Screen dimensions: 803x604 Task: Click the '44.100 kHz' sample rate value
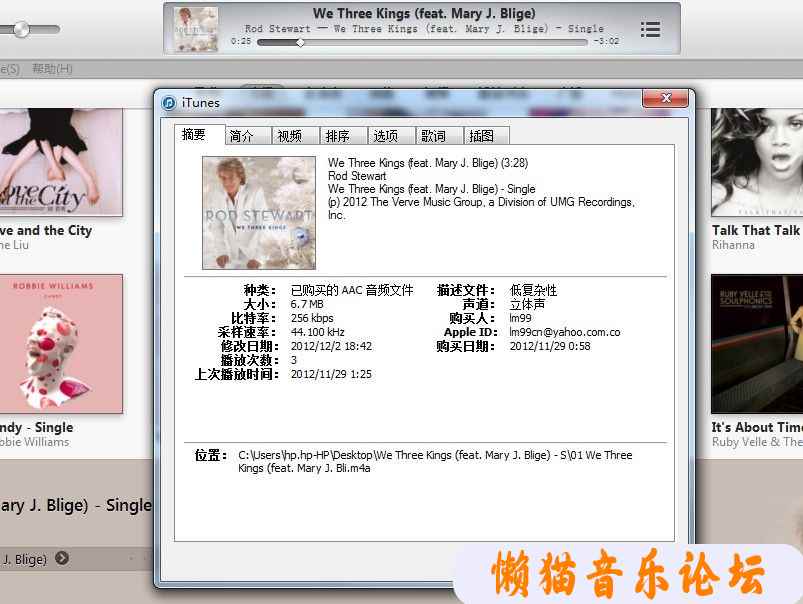tap(318, 332)
